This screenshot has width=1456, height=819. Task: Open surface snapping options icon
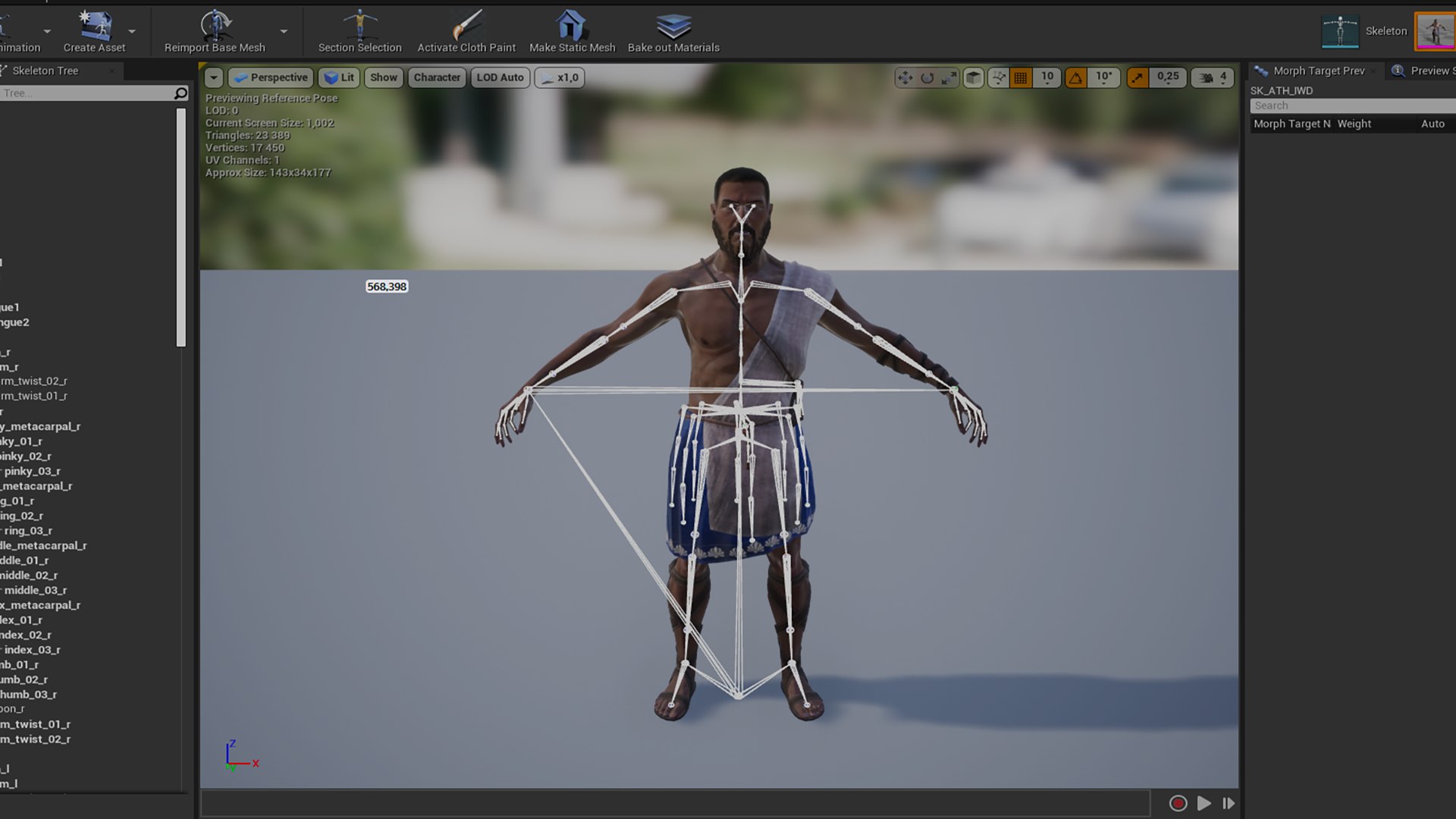(x=999, y=77)
